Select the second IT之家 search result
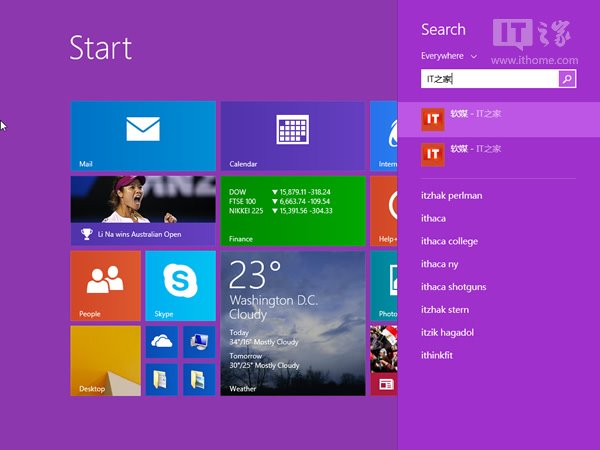Image resolution: width=600 pixels, height=450 pixels. pos(498,154)
